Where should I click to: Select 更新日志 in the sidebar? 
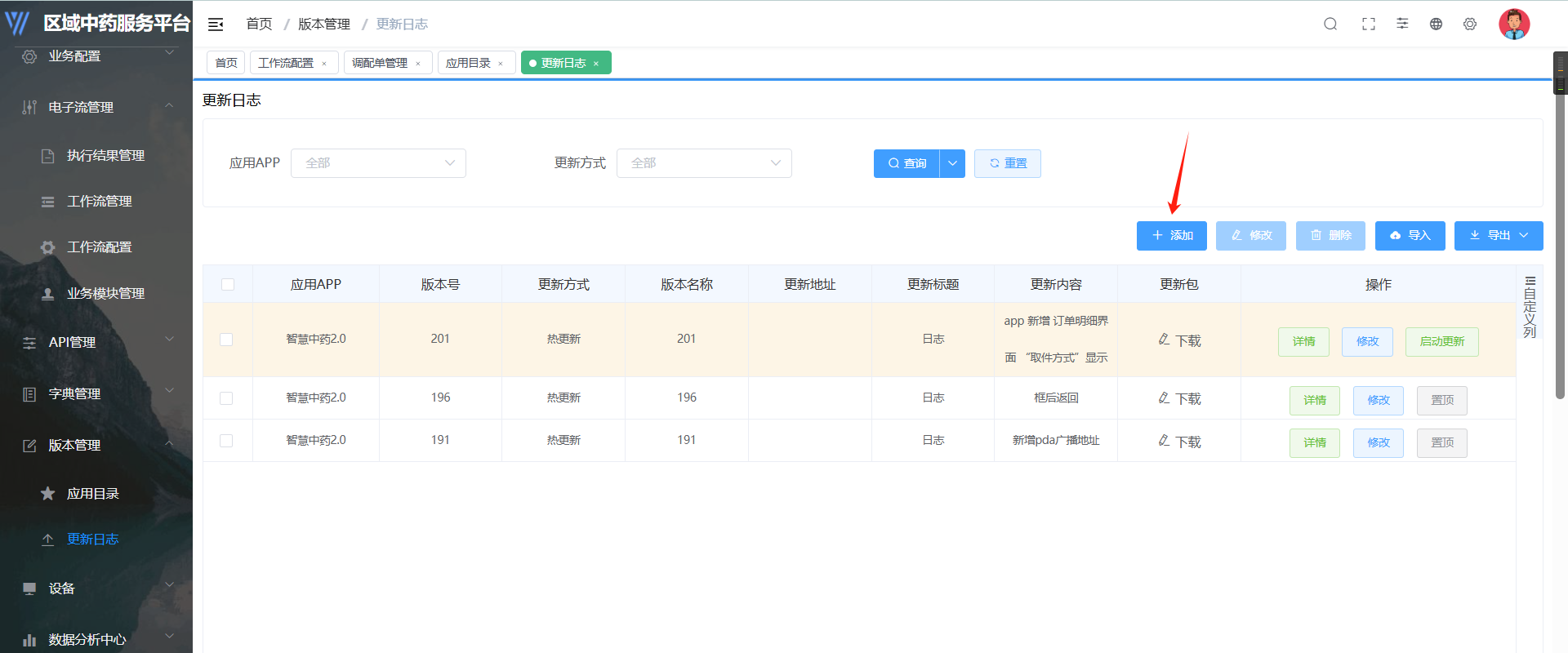[x=96, y=539]
